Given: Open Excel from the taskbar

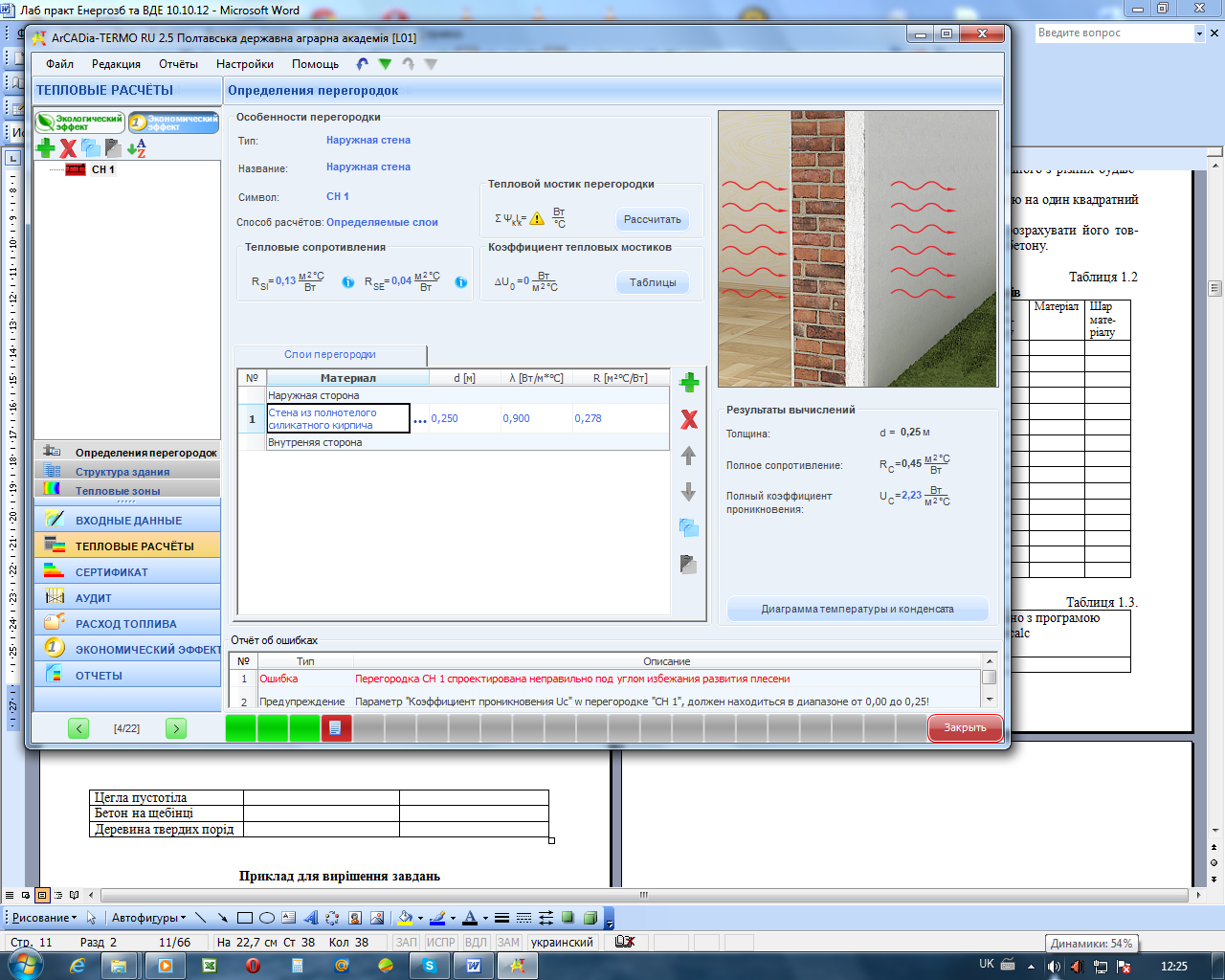Looking at the screenshot, I should 209,966.
